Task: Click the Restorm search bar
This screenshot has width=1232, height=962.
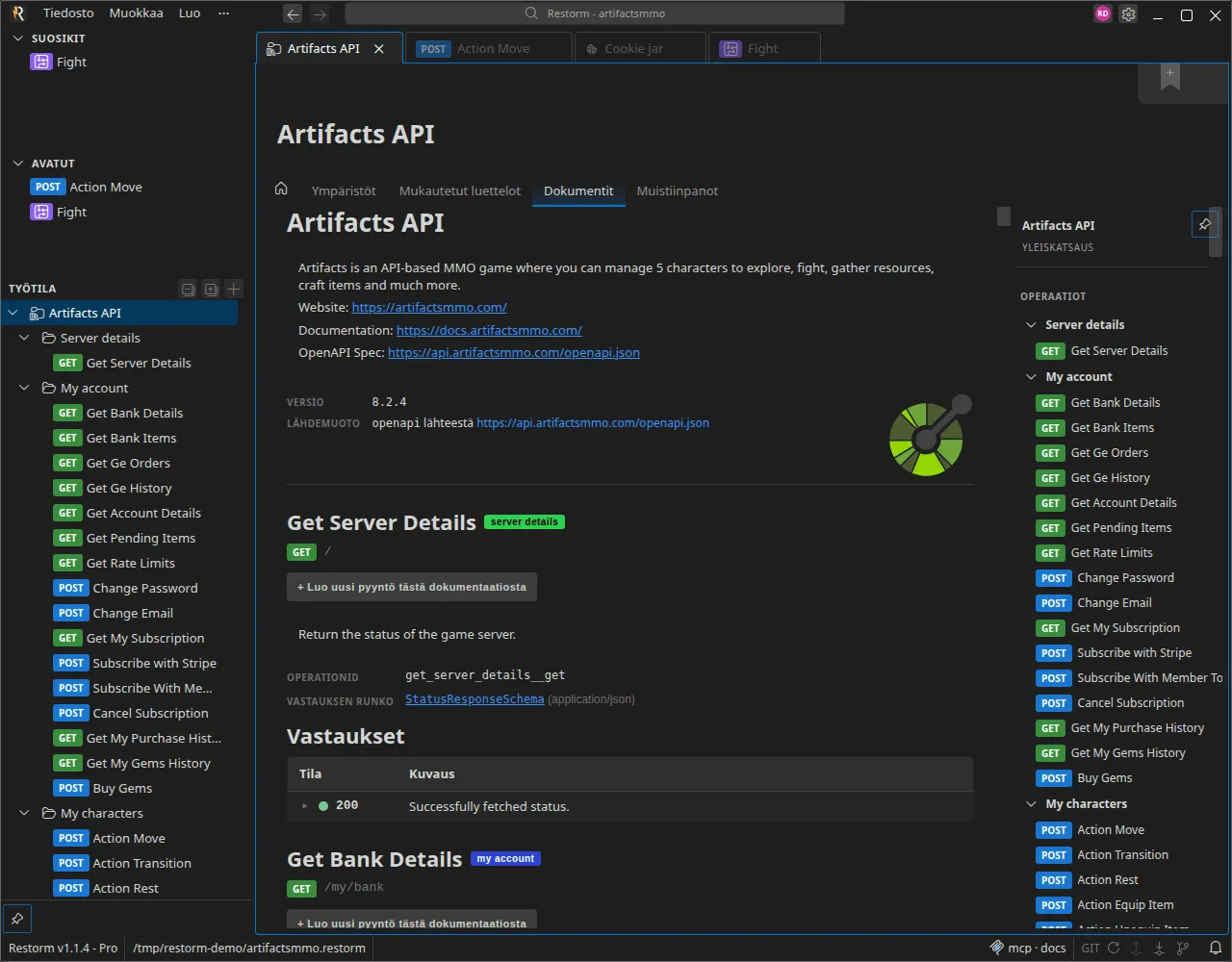Action: click(595, 13)
